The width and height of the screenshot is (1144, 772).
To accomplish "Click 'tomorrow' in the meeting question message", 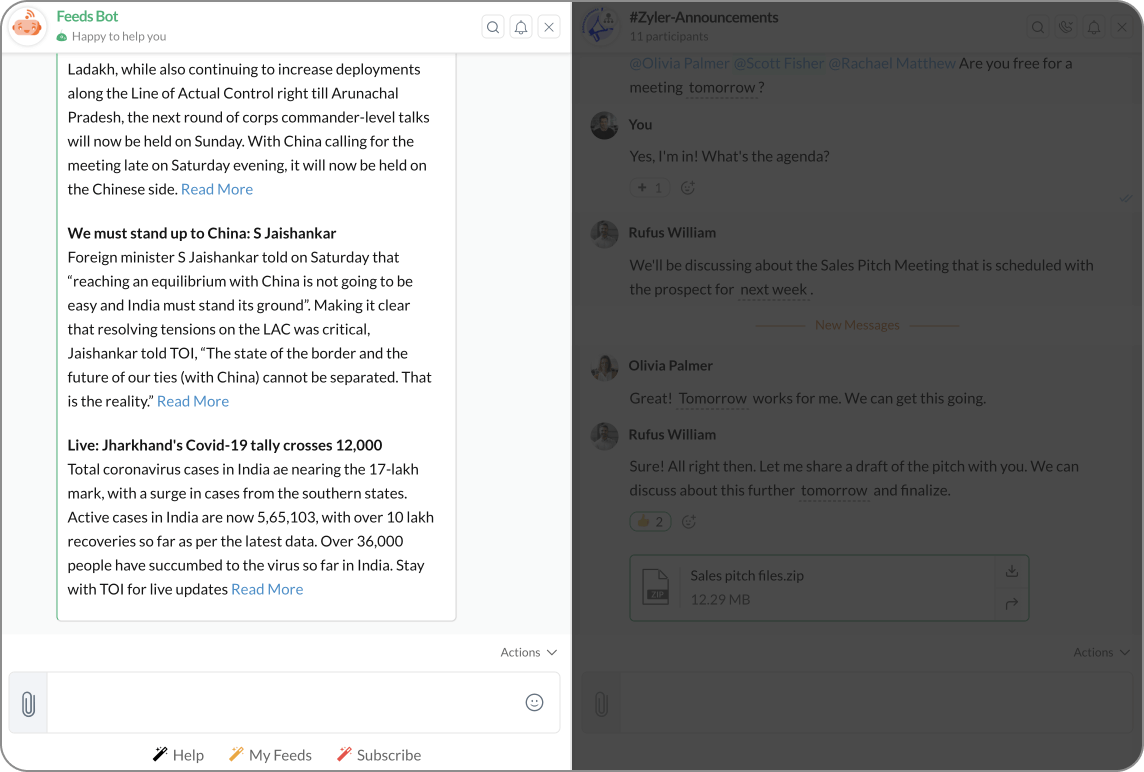I will pyautogui.click(x=722, y=88).
